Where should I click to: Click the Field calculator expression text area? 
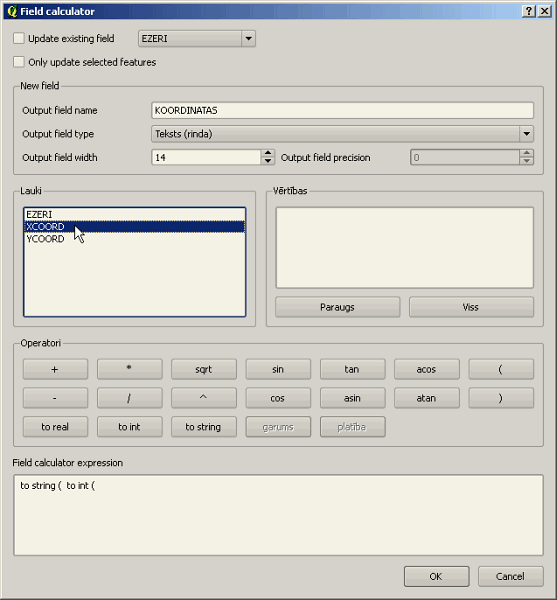(x=278, y=515)
